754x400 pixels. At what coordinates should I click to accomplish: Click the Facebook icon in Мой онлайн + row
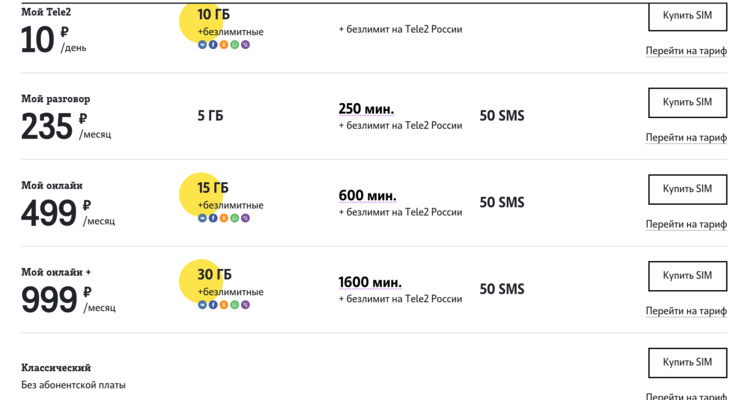tap(213, 305)
